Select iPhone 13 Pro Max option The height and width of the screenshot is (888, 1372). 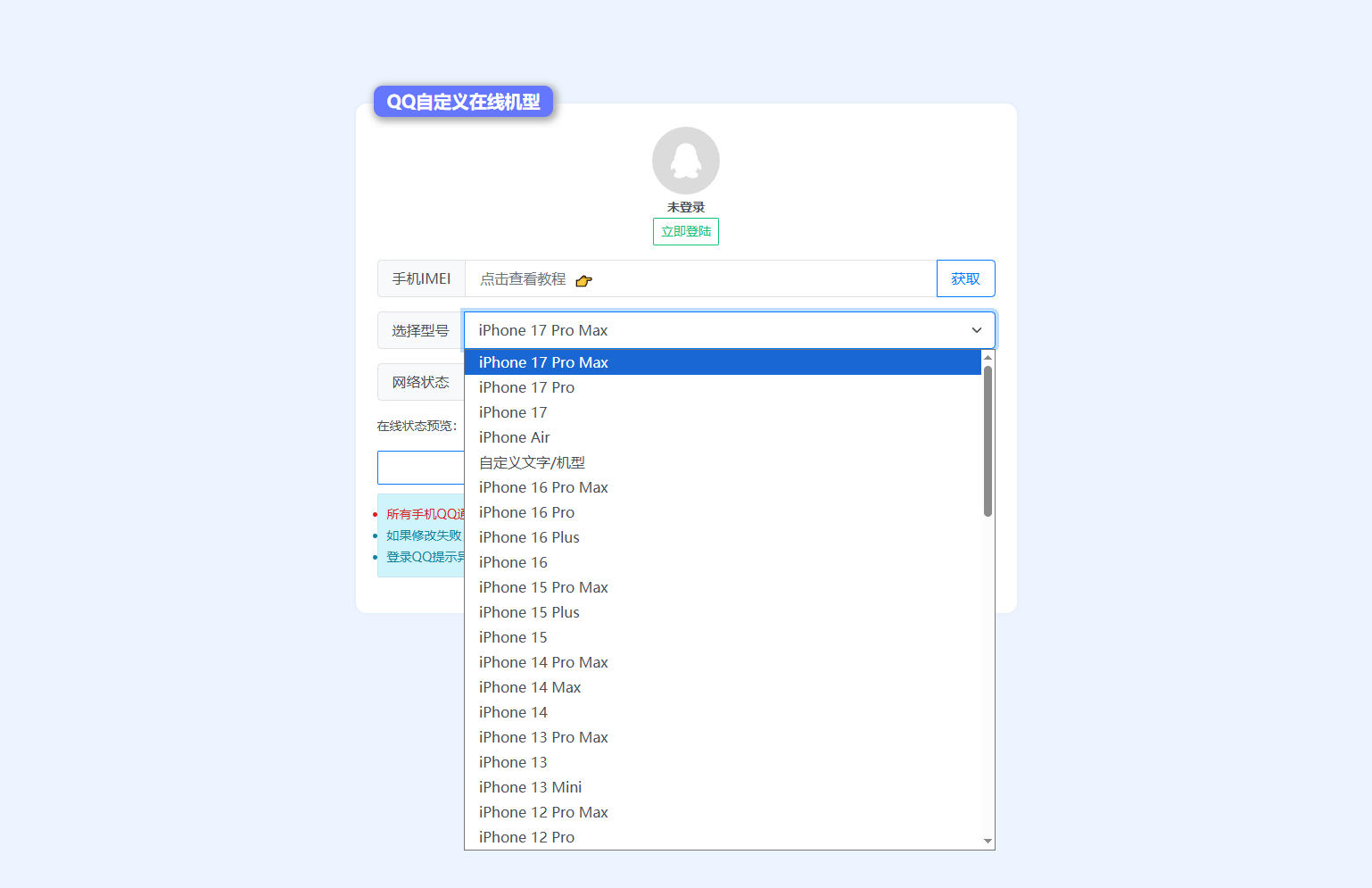(x=723, y=737)
